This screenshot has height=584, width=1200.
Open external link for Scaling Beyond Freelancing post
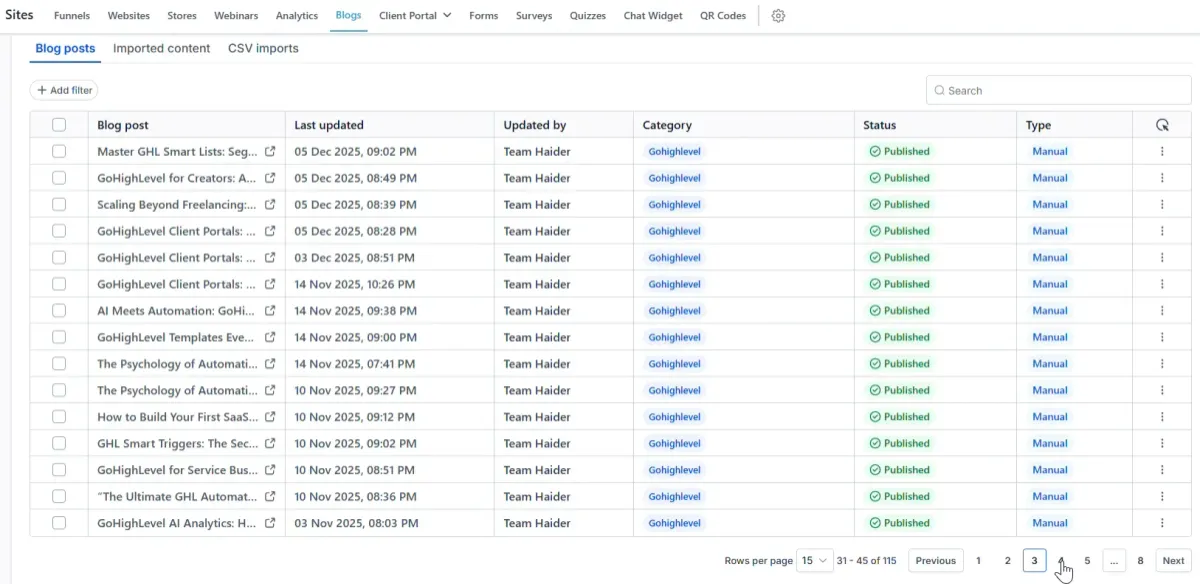click(270, 204)
